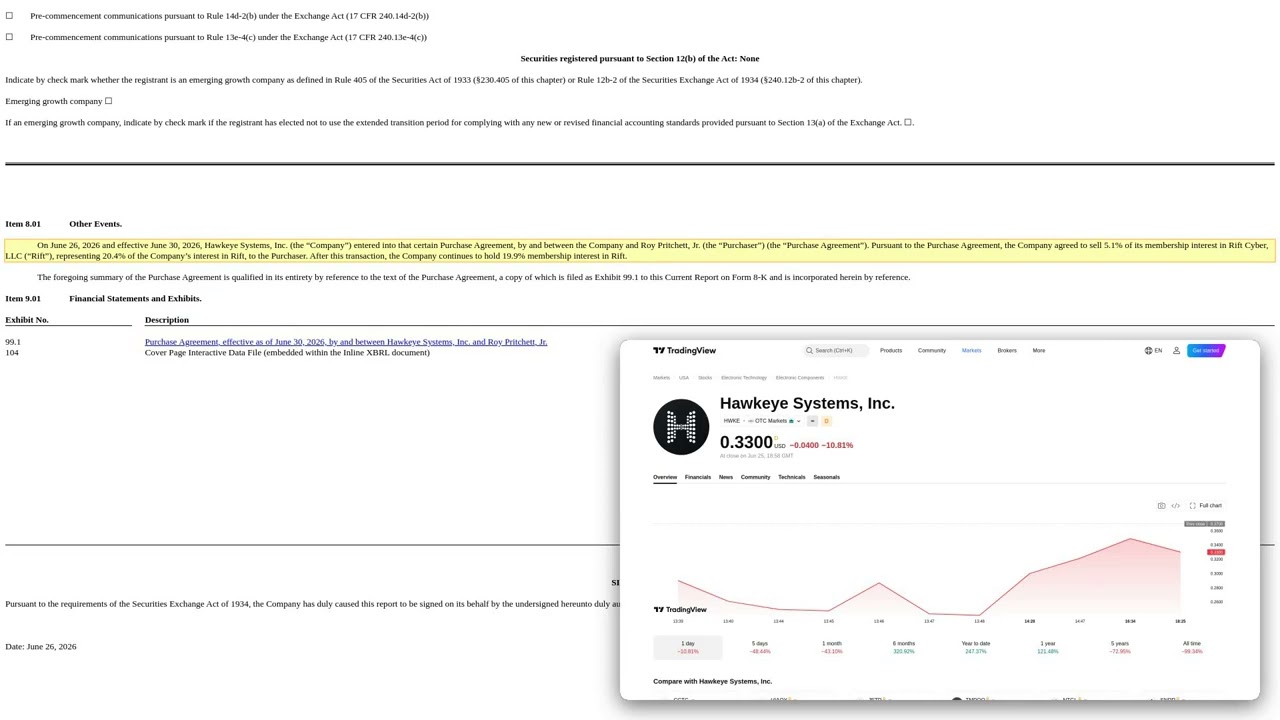Image resolution: width=1280 pixels, height=720 pixels.
Task: Click the Date: June 26, 2026 line
Action: point(41,647)
